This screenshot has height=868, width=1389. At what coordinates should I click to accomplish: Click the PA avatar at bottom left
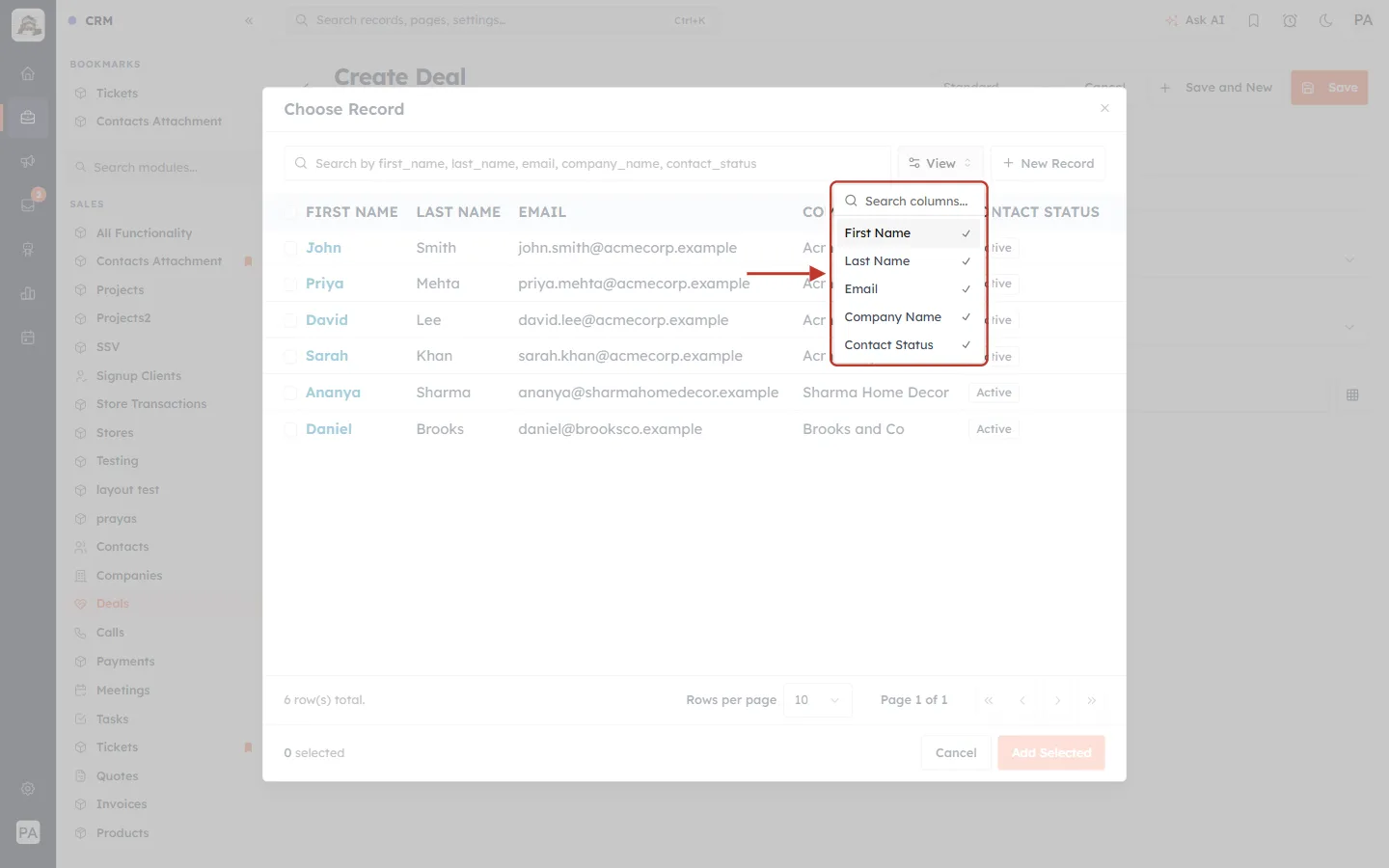[28, 832]
